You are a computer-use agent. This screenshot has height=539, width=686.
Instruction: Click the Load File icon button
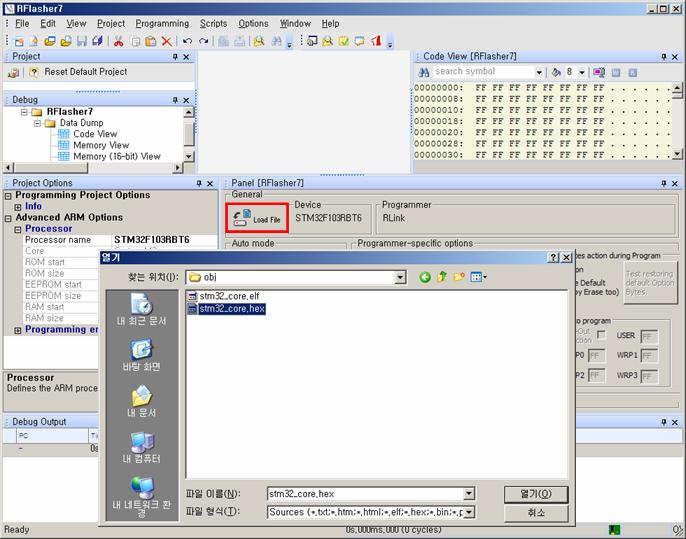[x=258, y=217]
